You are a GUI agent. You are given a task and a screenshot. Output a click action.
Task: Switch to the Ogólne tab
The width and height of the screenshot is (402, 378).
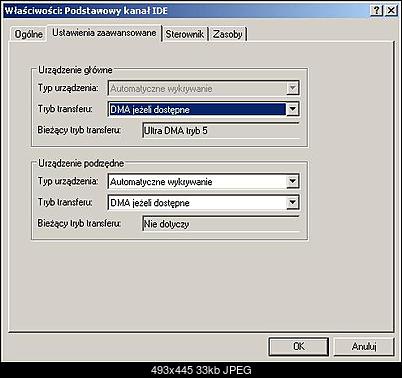click(x=28, y=34)
